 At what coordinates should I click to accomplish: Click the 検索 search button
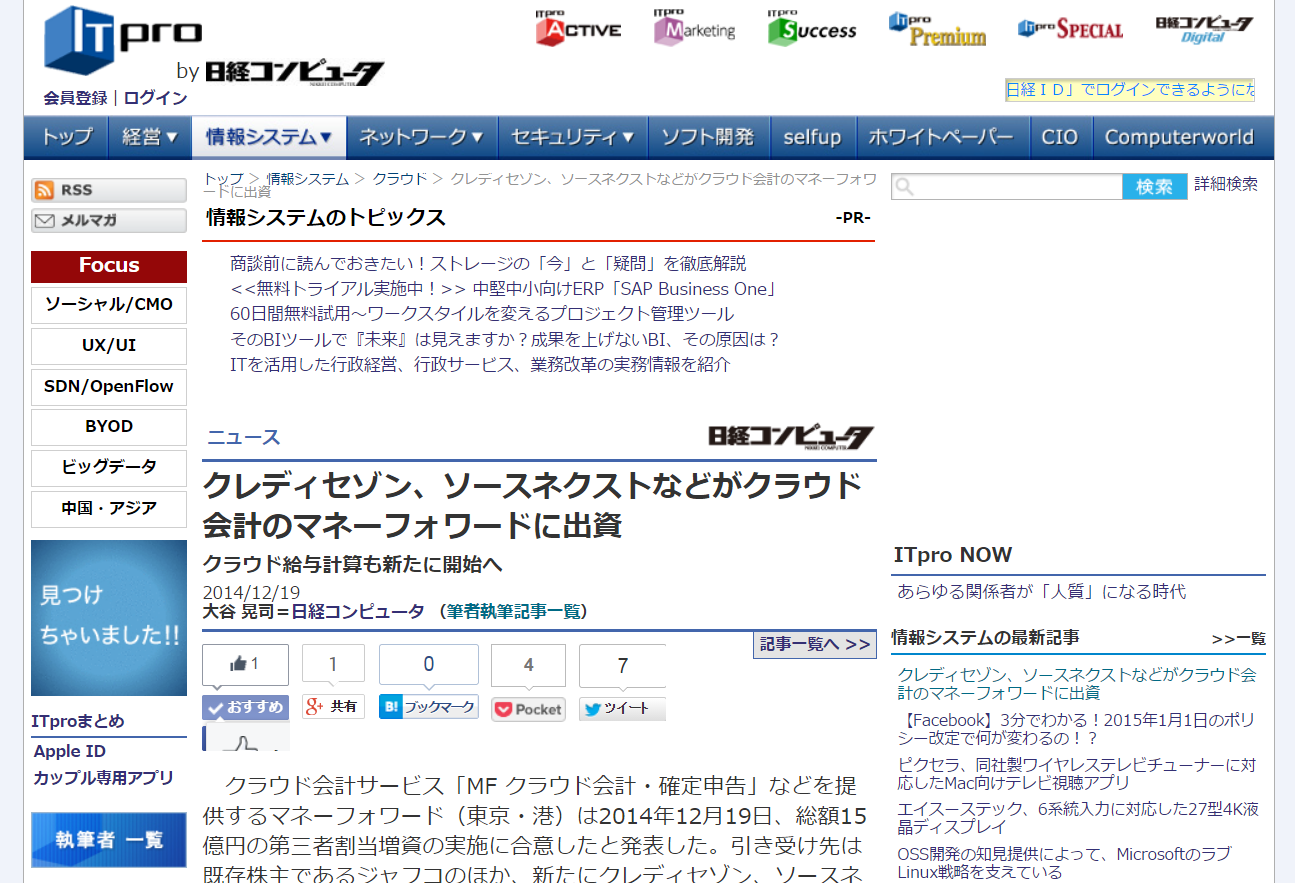pos(1155,187)
